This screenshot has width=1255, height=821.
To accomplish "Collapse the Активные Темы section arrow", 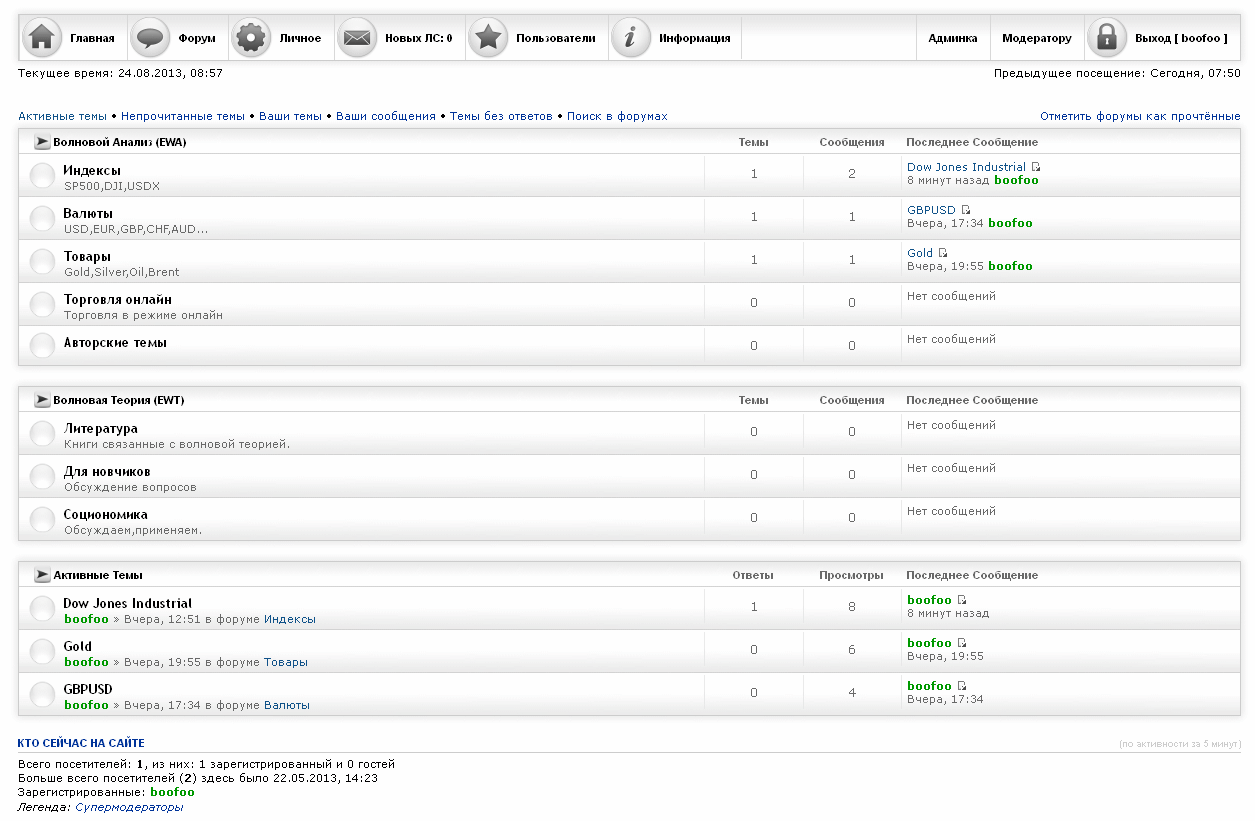I will 42,575.
